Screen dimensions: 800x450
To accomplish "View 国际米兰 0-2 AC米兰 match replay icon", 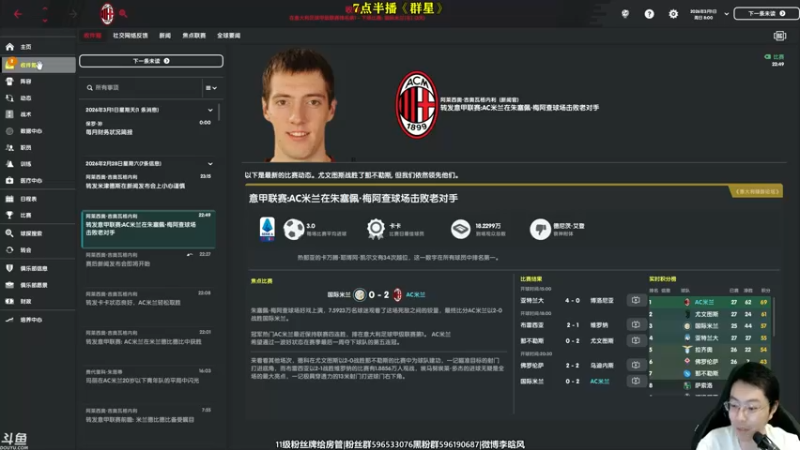I will [x=635, y=381].
